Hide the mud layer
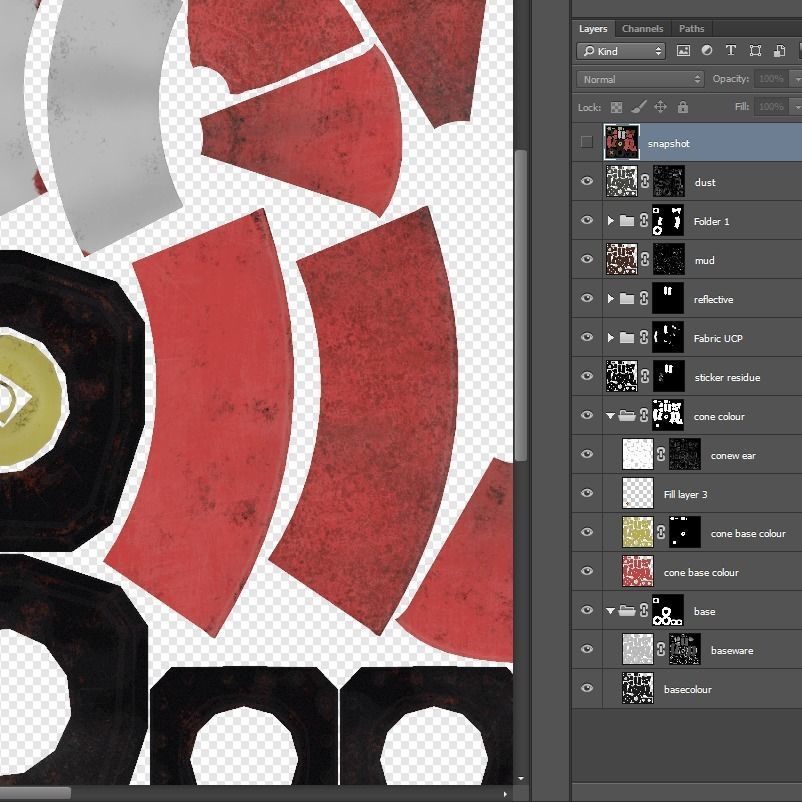Screen dimensions: 802x802 click(x=587, y=259)
